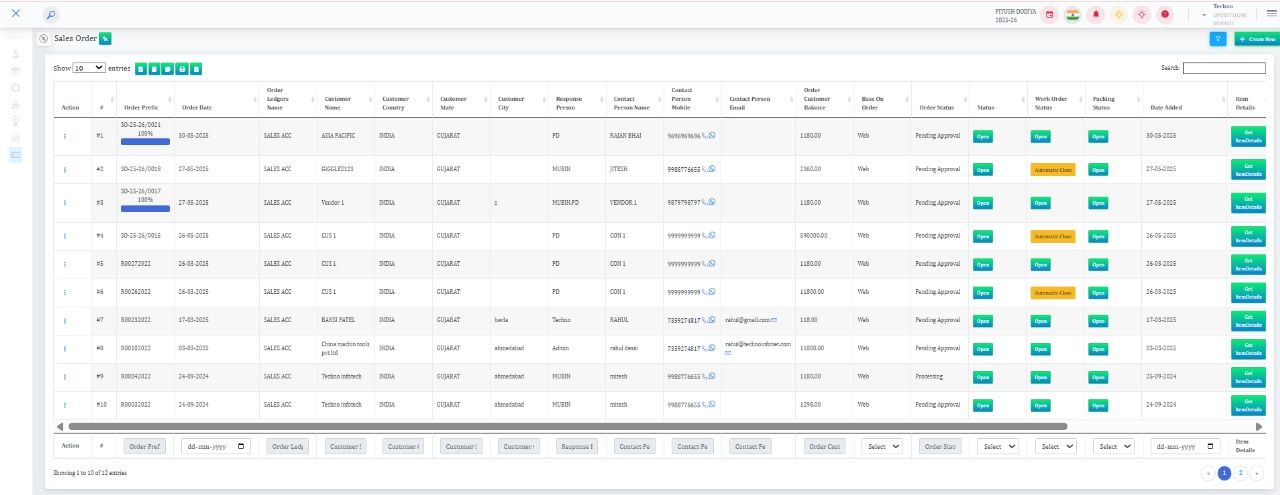Click the gear icon in left sidebar
The width and height of the screenshot is (1280, 495).
click(x=15, y=88)
